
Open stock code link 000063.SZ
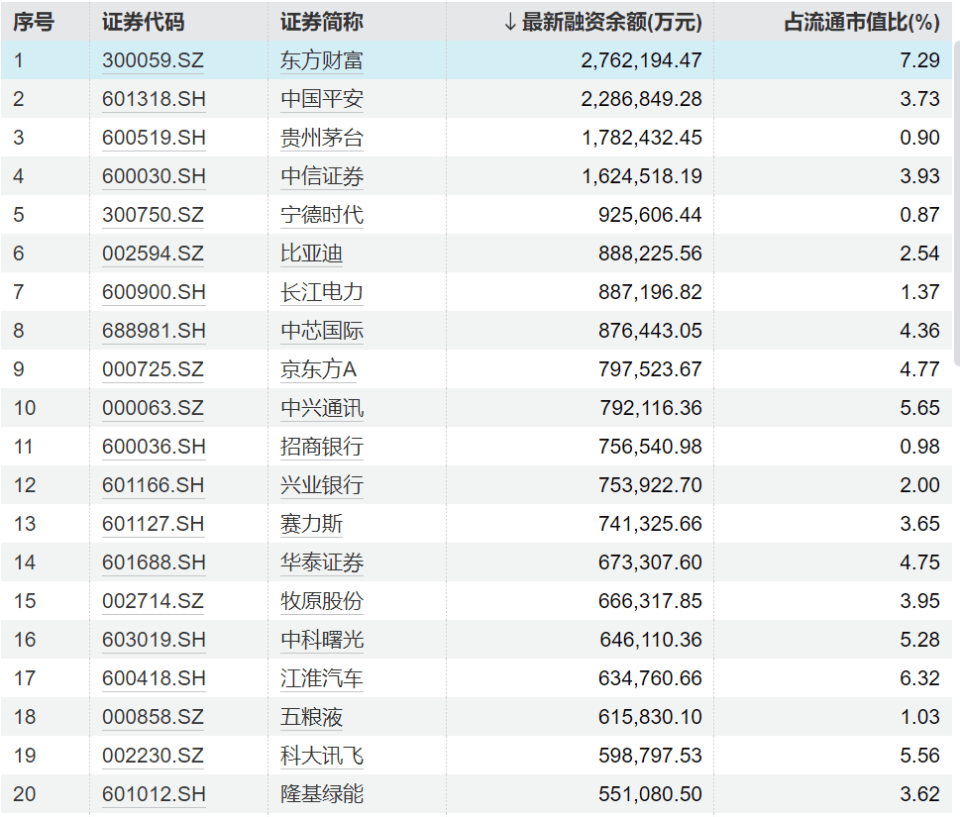tap(153, 407)
